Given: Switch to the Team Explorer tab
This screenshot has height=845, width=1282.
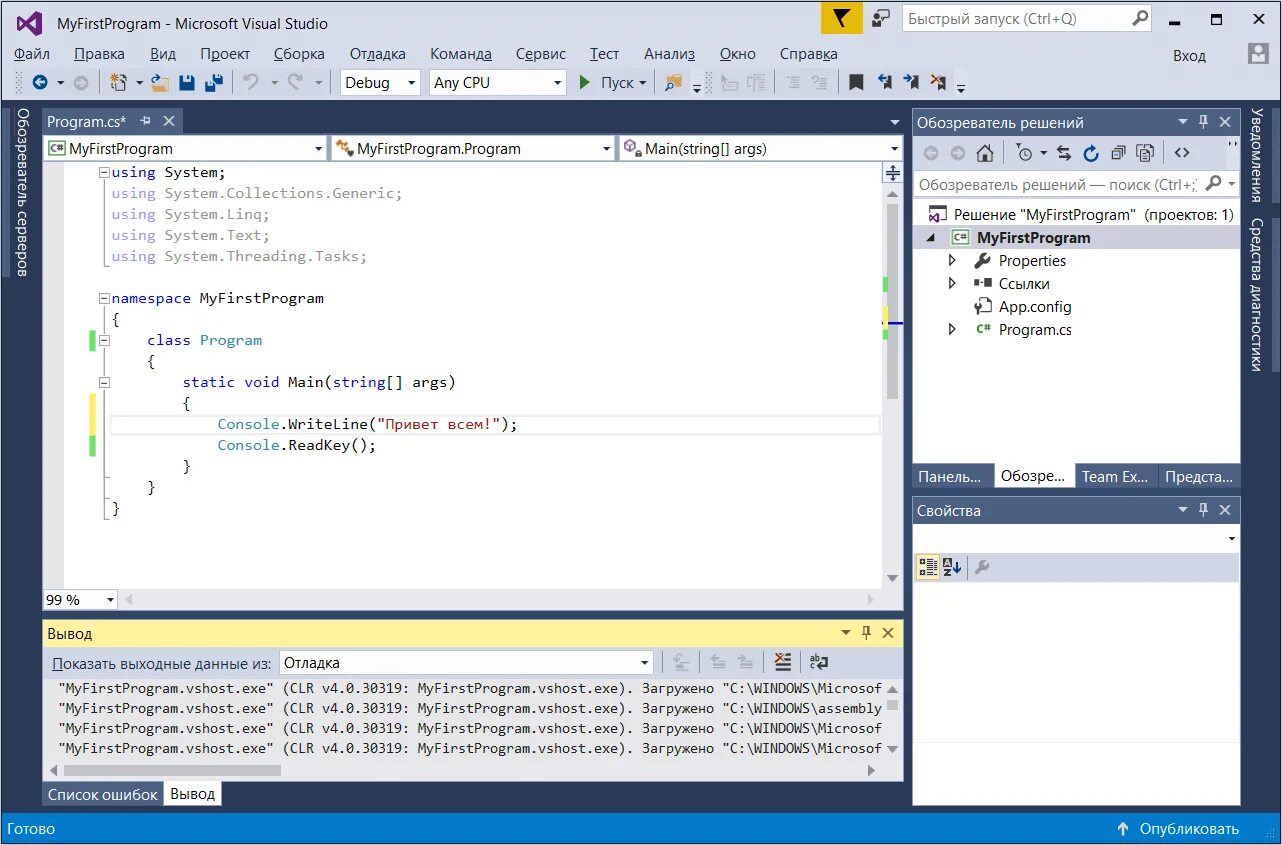Looking at the screenshot, I should click(x=1116, y=476).
